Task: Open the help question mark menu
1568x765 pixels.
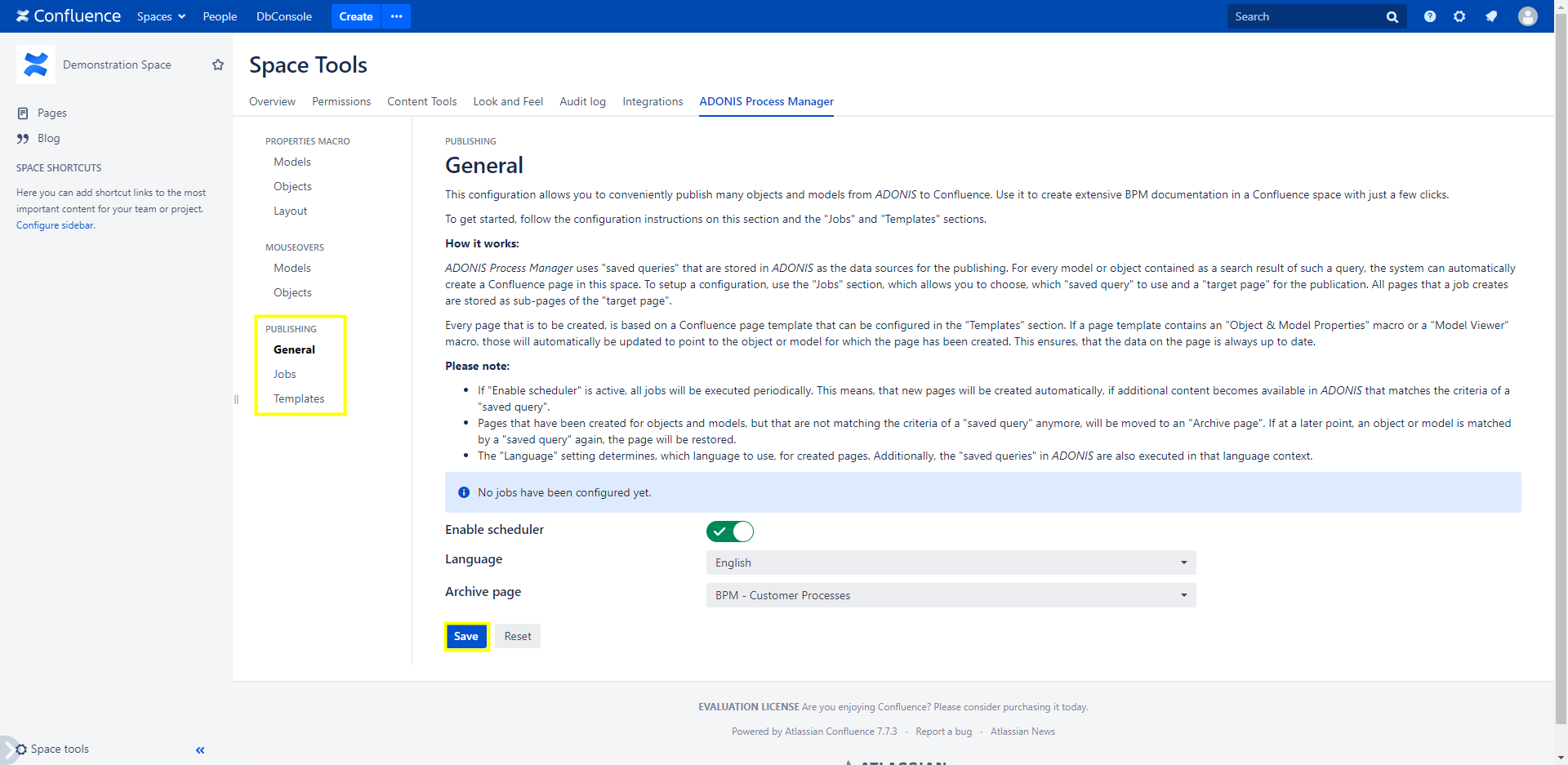Action: 1430,16
